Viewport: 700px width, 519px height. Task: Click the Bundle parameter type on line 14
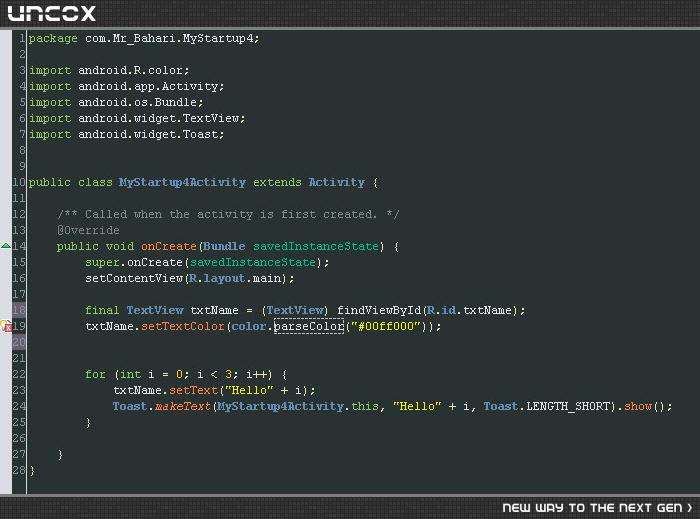coord(224,246)
